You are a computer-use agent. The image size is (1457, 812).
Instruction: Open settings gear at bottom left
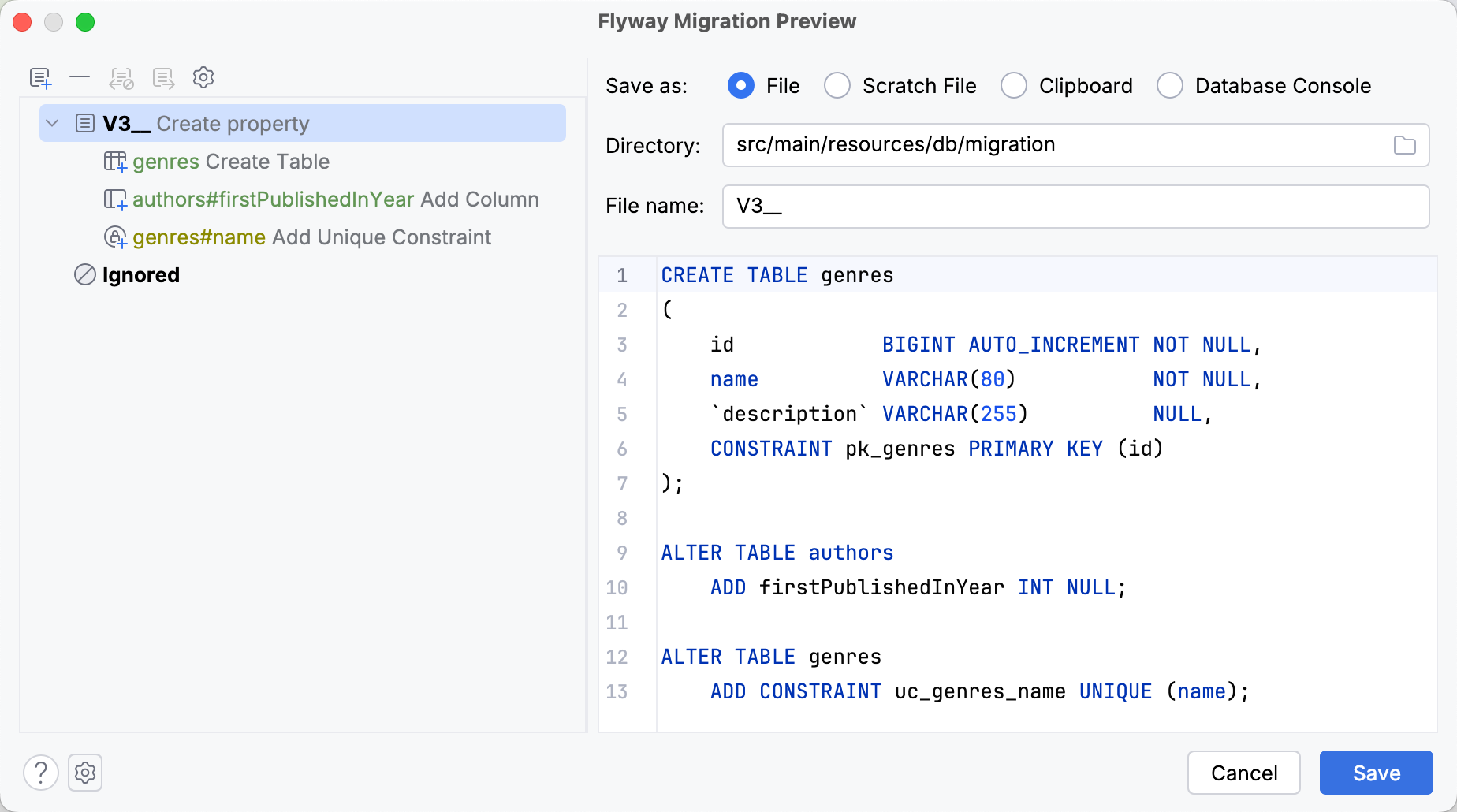pos(85,773)
